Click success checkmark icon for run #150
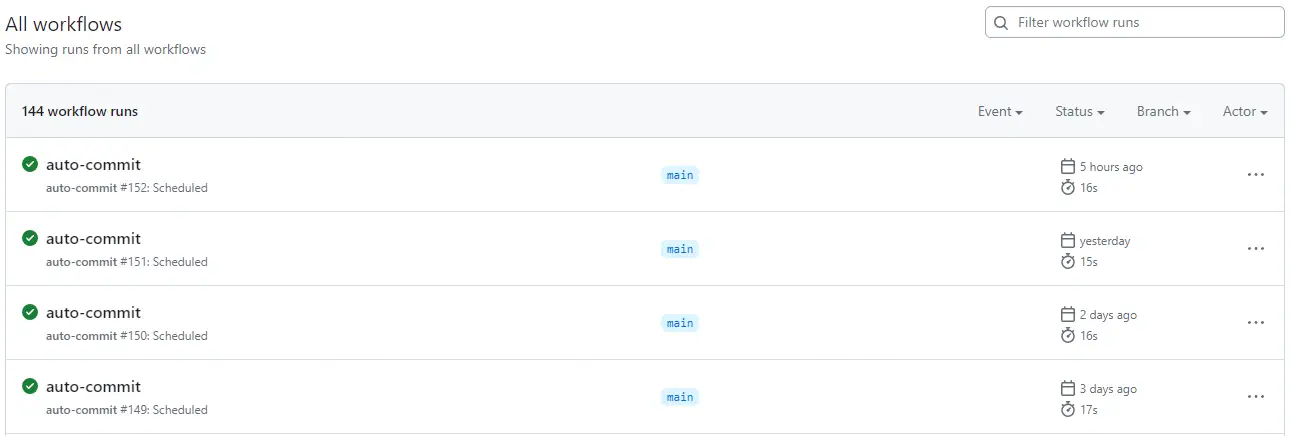Screen dimensions: 1290x436 [x=30, y=313]
